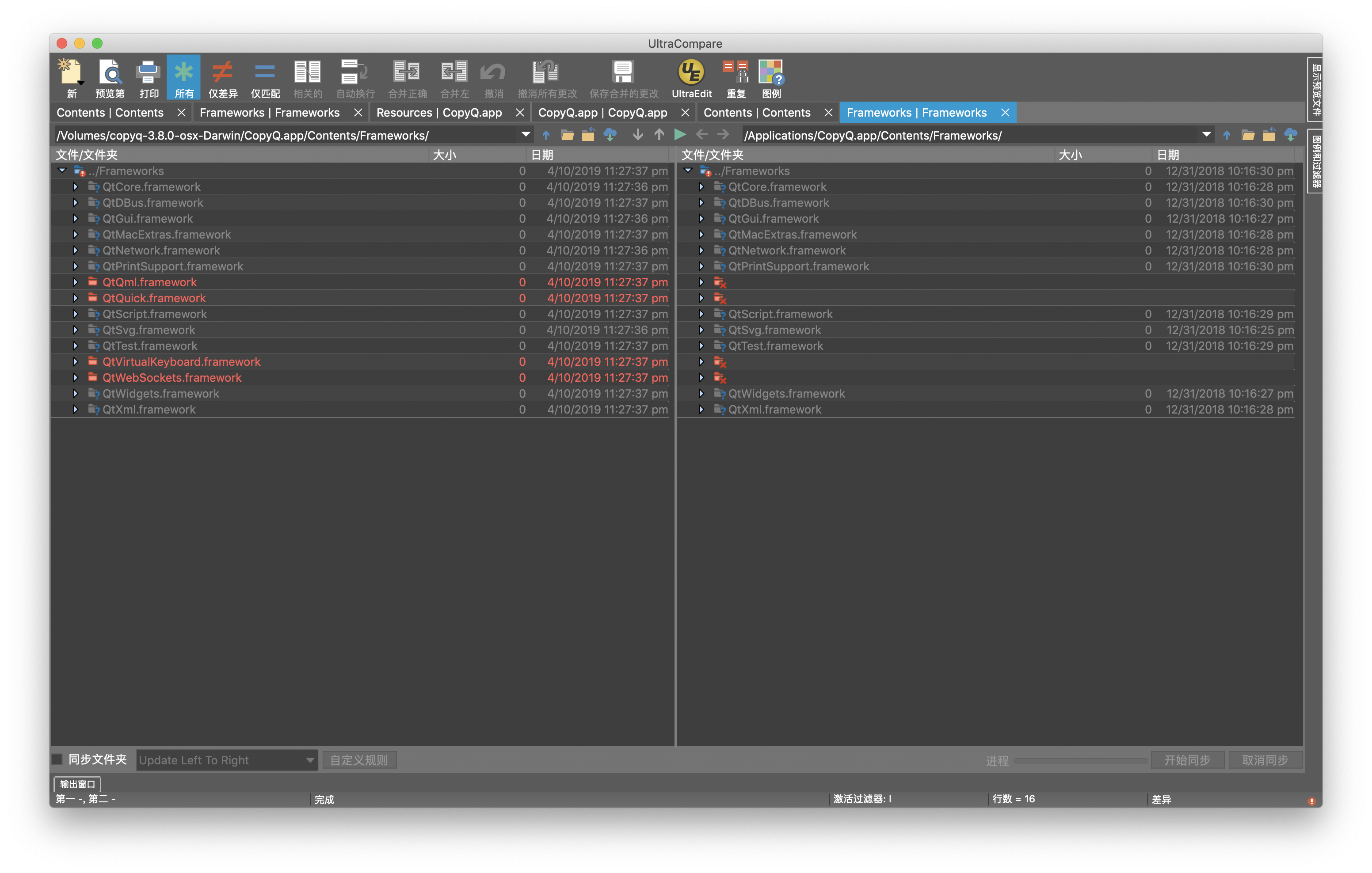This screenshot has height=873, width=1372.
Task: Click Merge Right (合并正确) icon
Action: [408, 78]
